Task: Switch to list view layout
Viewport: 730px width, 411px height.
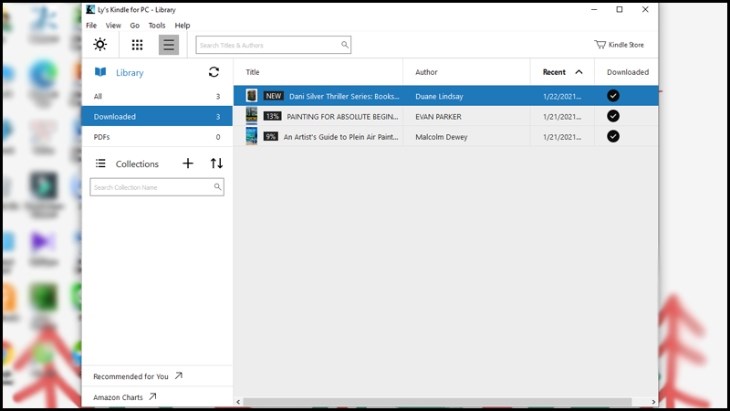Action: [x=168, y=45]
